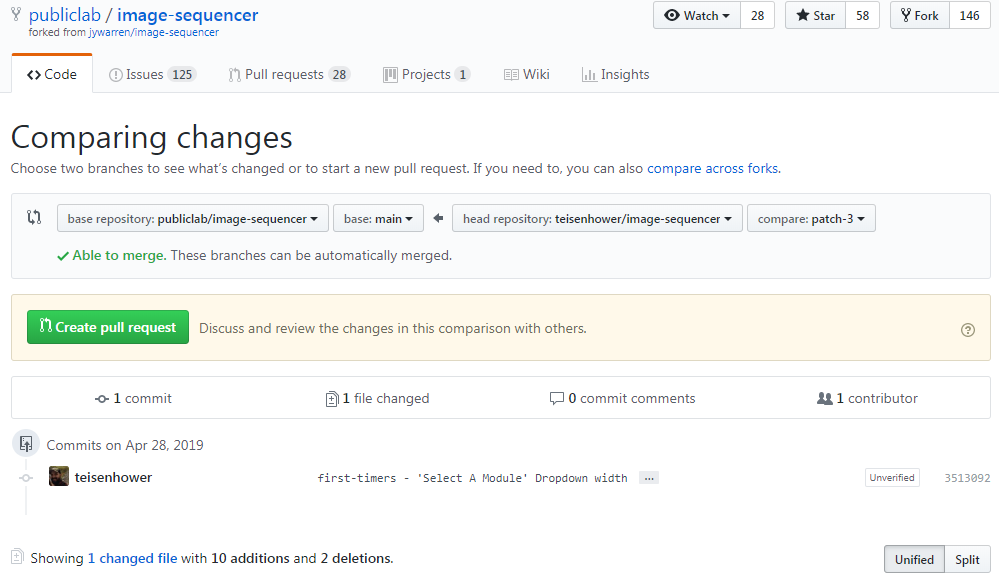
Task: Click the swap branches compare icon
Action: tap(34, 217)
